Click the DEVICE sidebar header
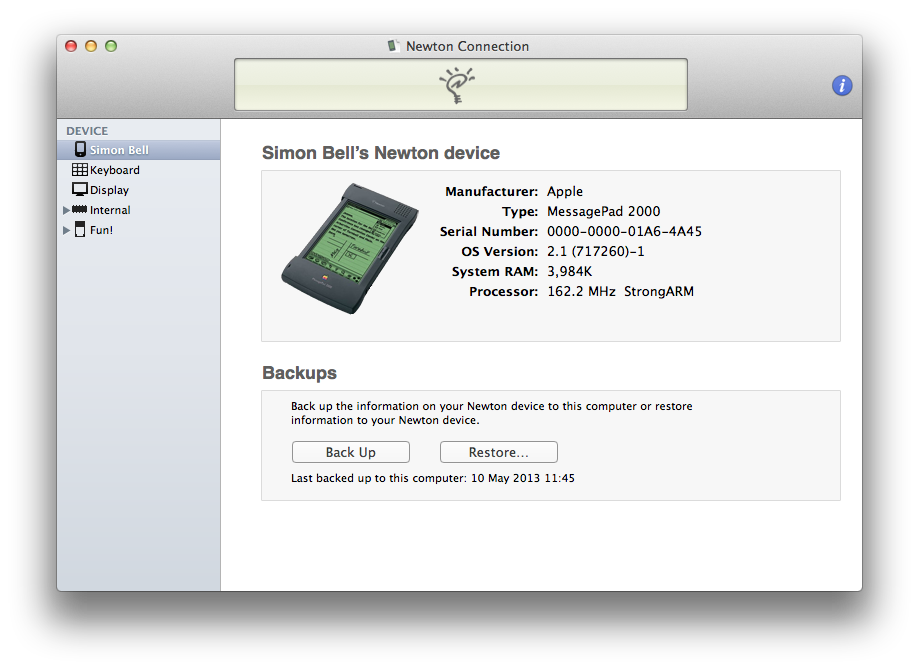 [87, 131]
